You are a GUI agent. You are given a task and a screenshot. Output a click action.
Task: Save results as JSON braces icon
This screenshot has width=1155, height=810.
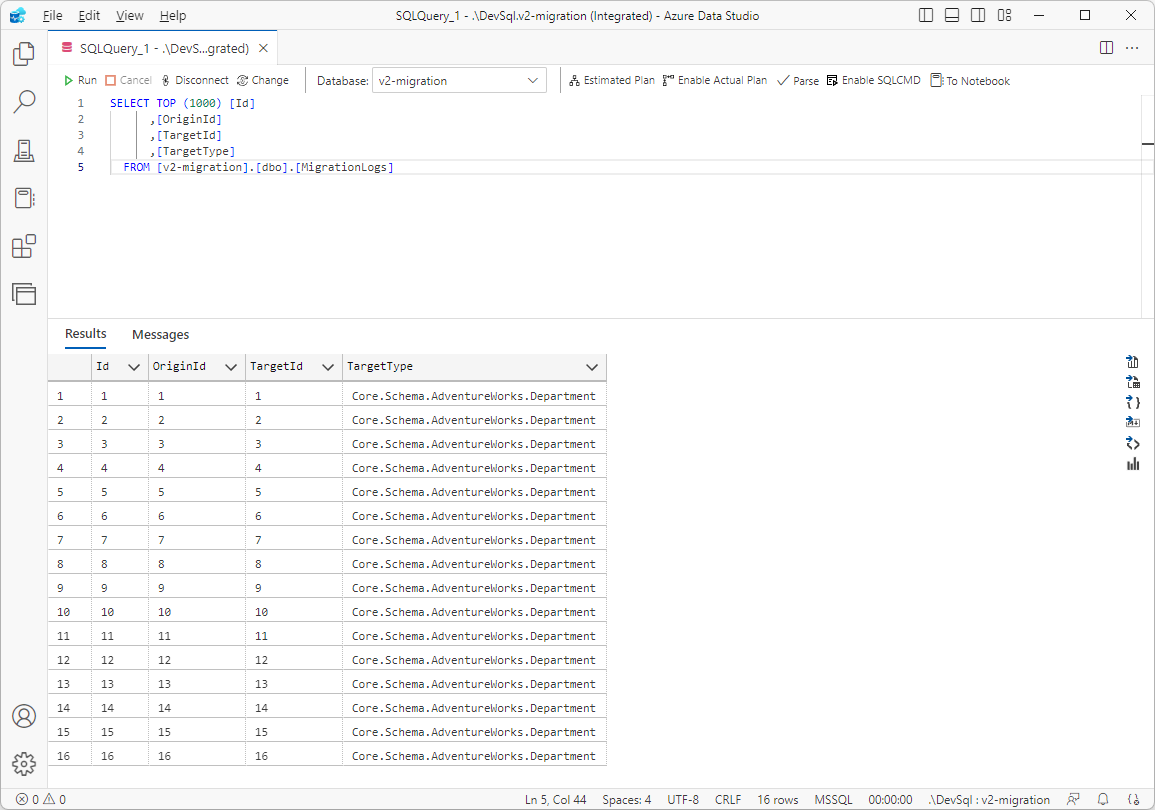pos(1132,402)
